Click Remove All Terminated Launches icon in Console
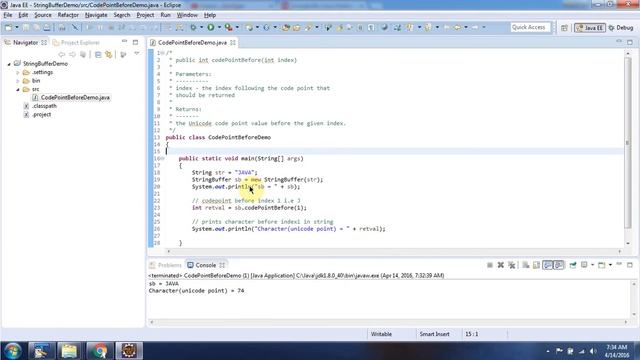640x360 pixels. (511, 265)
